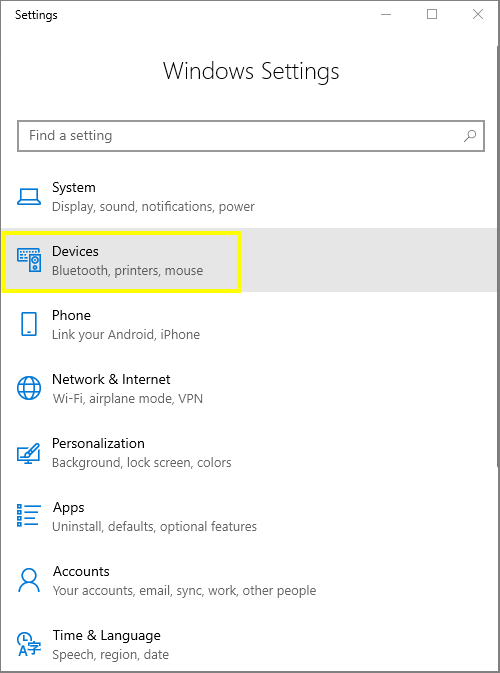Click the Phone icon

(29, 324)
